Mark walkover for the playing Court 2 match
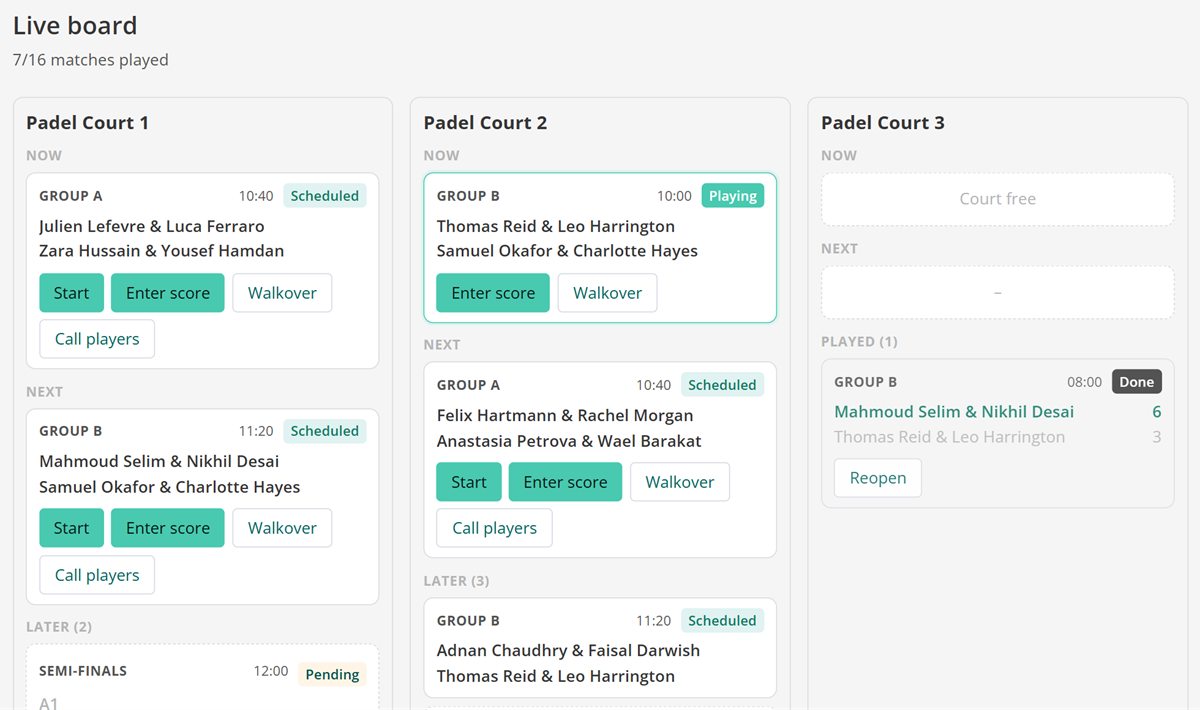The width and height of the screenshot is (1200, 710). [x=607, y=293]
